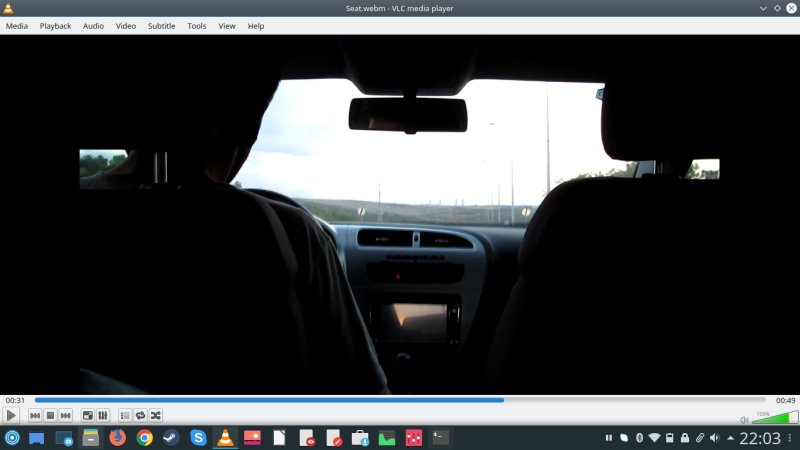Open the red dotted mixer app icon
Screen dimensions: 800x450
[x=414, y=438]
